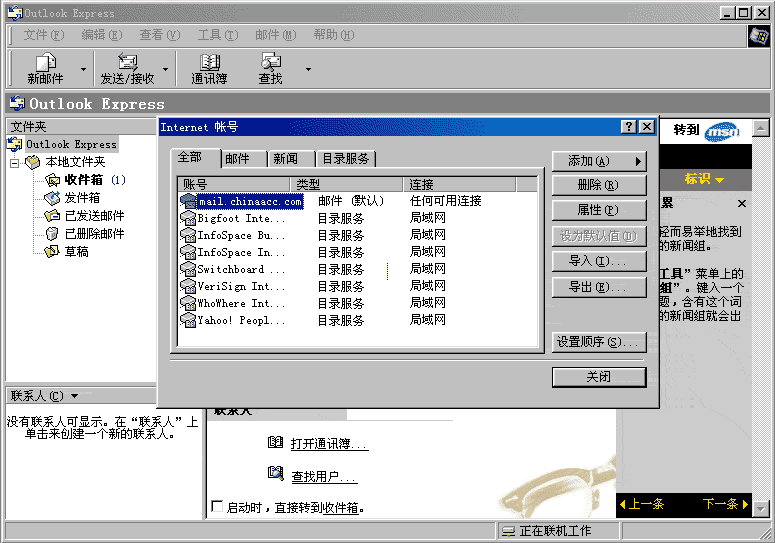The image size is (775, 543).
Task: Click the 收件箱 inbox icon
Action: click(52, 180)
